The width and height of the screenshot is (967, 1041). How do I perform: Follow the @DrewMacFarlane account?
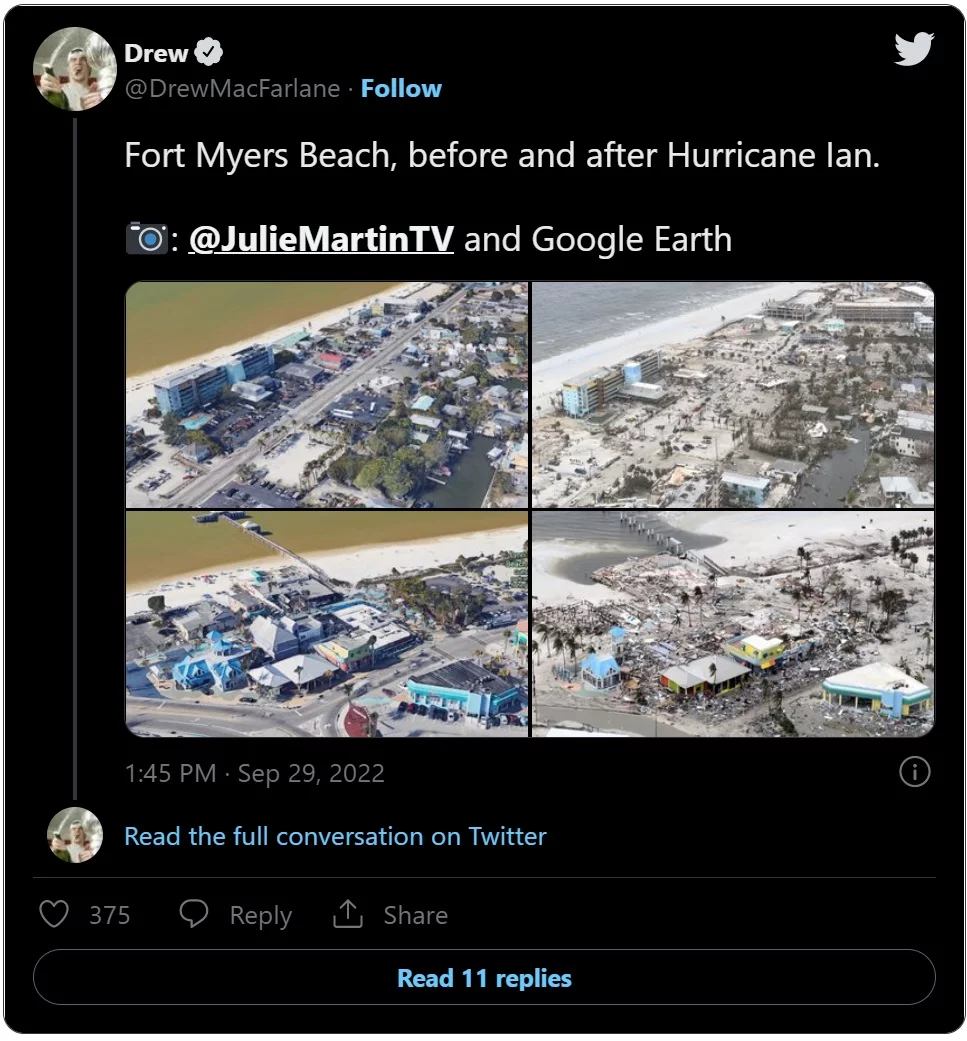[401, 88]
